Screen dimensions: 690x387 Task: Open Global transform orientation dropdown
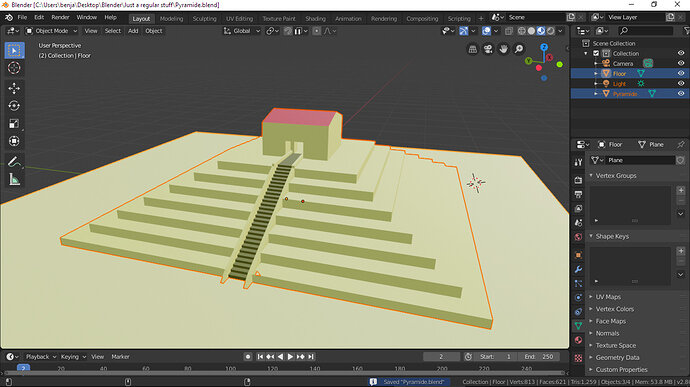(x=242, y=31)
